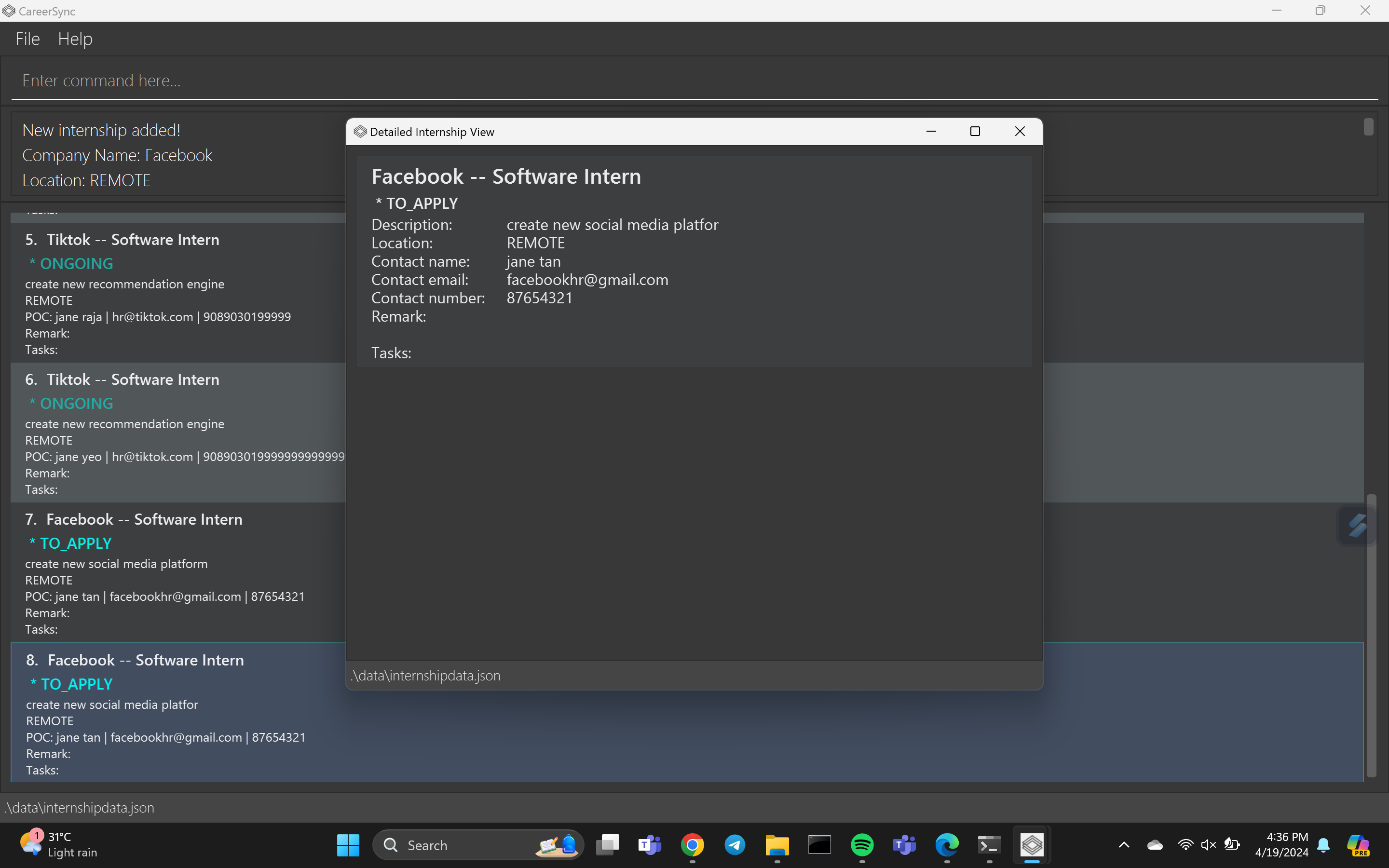Click the CareerSync taskbar icon
This screenshot has width=1389, height=868.
[x=1032, y=845]
